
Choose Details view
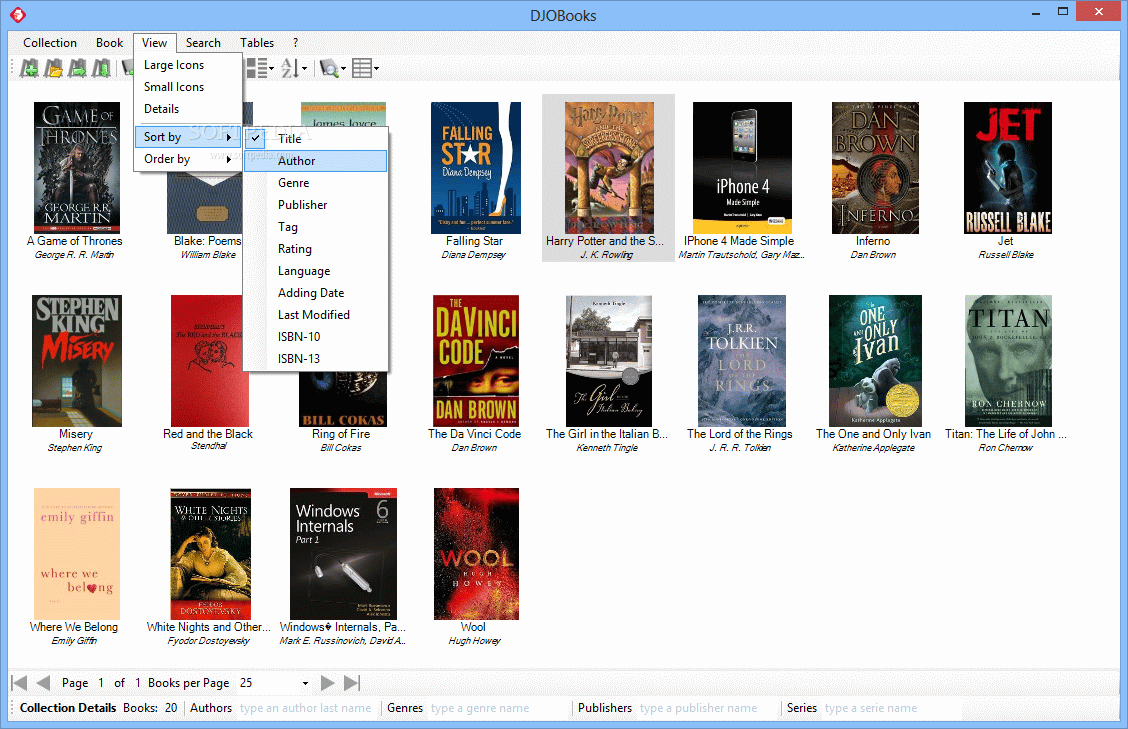(188, 109)
